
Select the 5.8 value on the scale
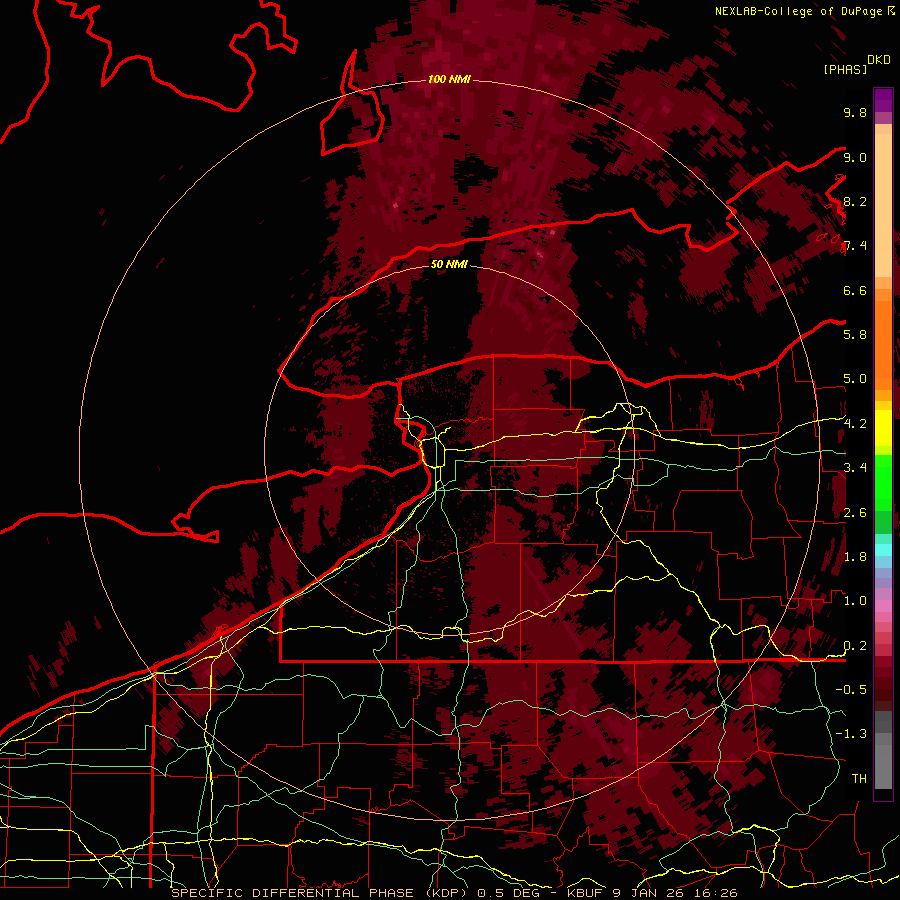click(855, 334)
